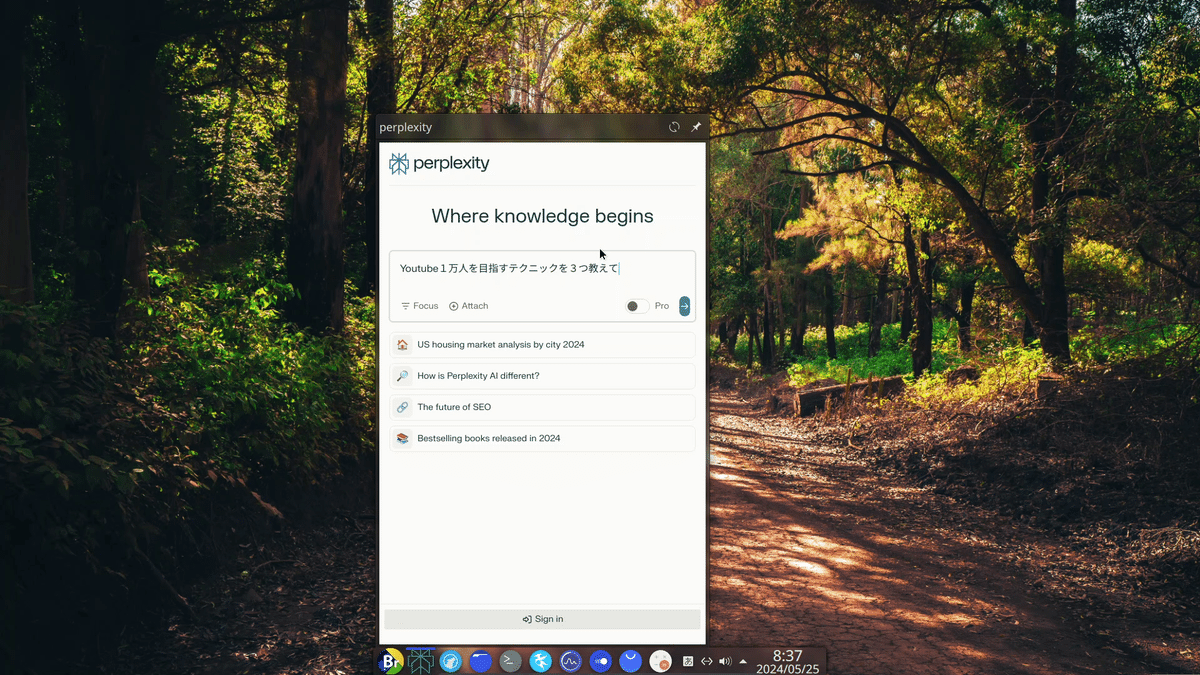Click the Sign in button
1200x675 pixels.
pos(542,619)
